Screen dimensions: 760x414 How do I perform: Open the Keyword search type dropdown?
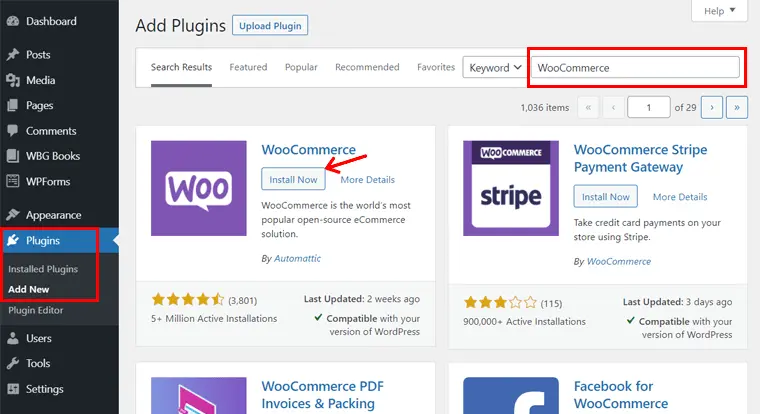pos(494,67)
